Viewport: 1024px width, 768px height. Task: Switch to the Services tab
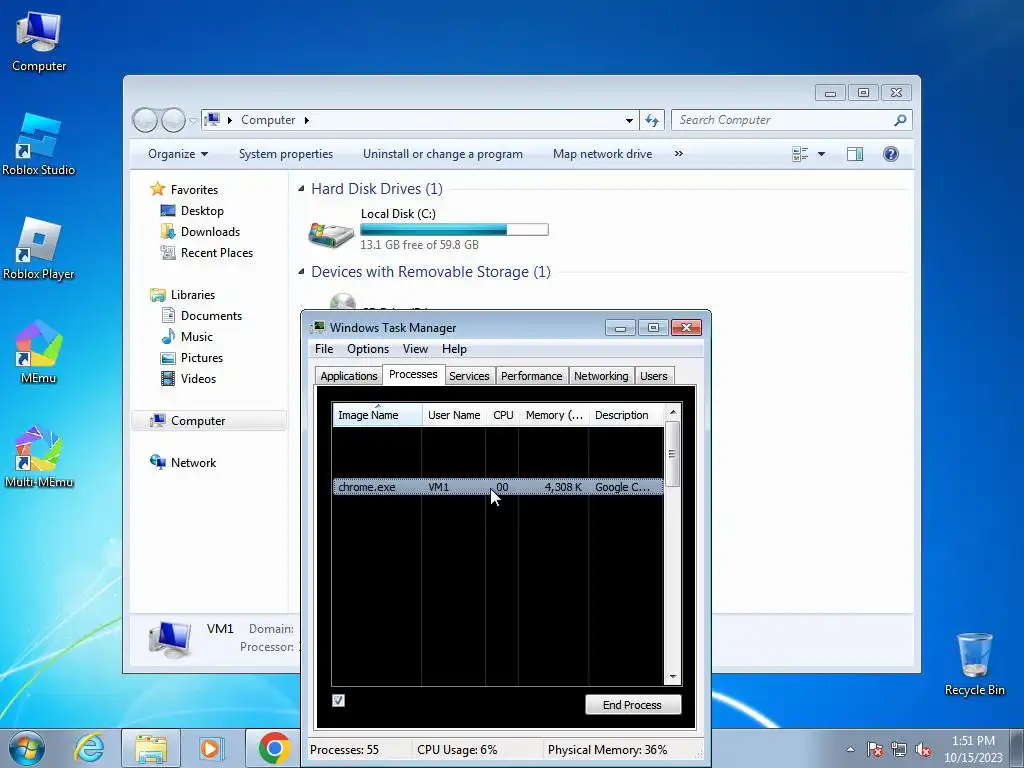[x=469, y=376]
